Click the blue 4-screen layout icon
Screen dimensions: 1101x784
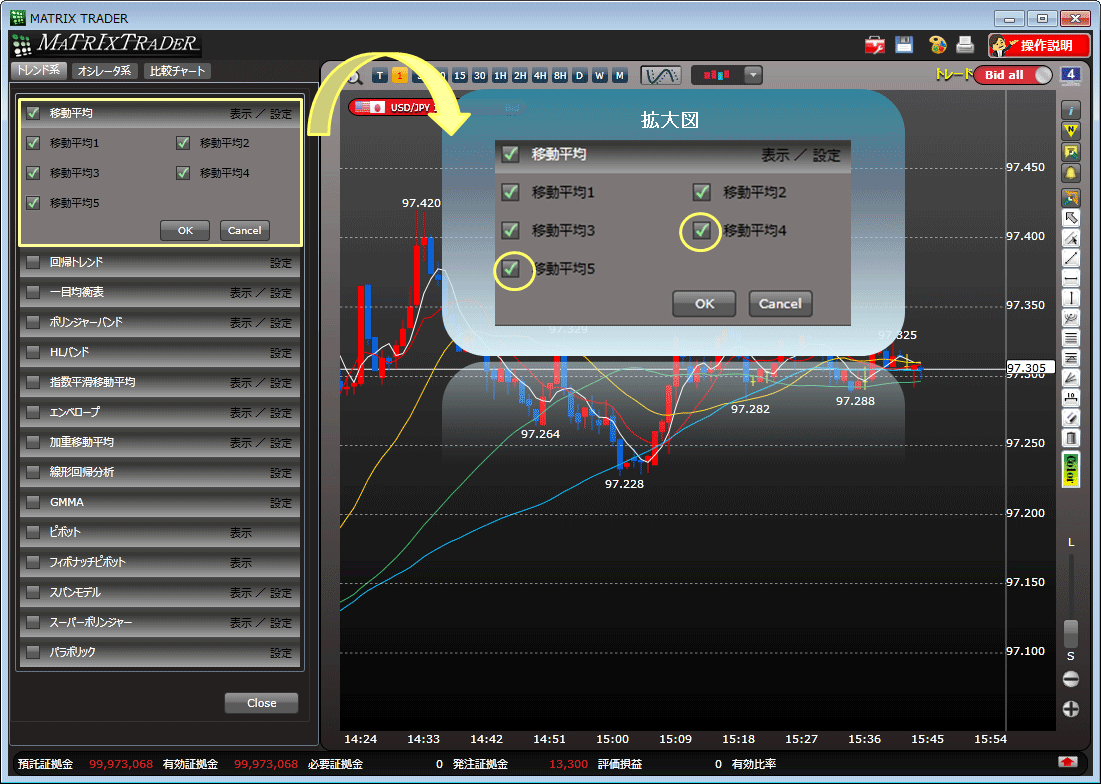[1070, 75]
